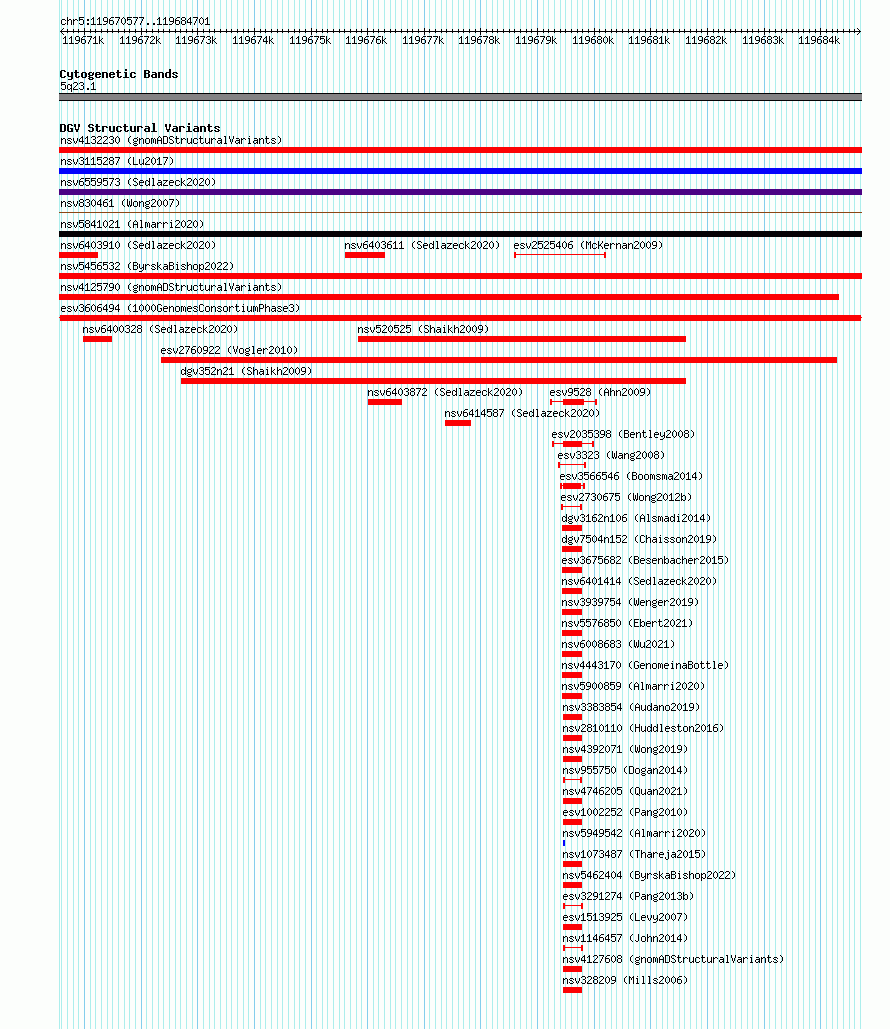Select nsv6403872 (Sedlazeck2020) label
Screen dimensions: 890x1029
coord(445,392)
